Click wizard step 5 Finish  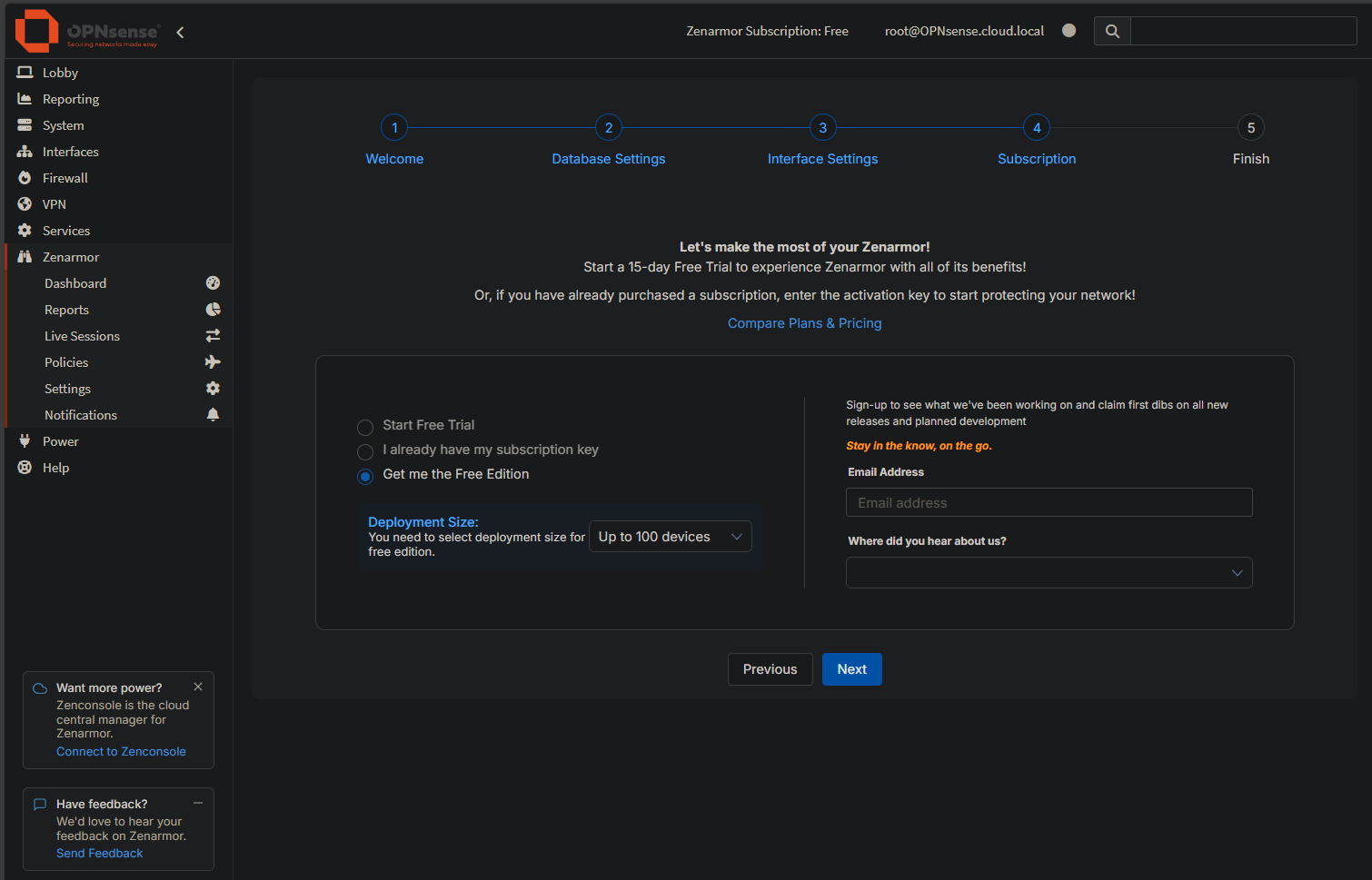(1251, 140)
